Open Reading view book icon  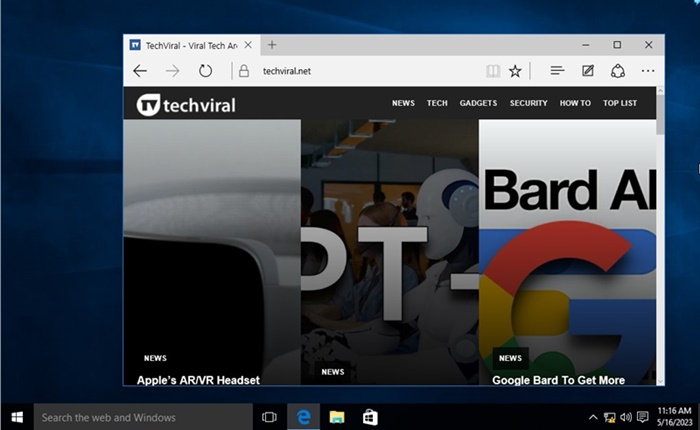493,71
